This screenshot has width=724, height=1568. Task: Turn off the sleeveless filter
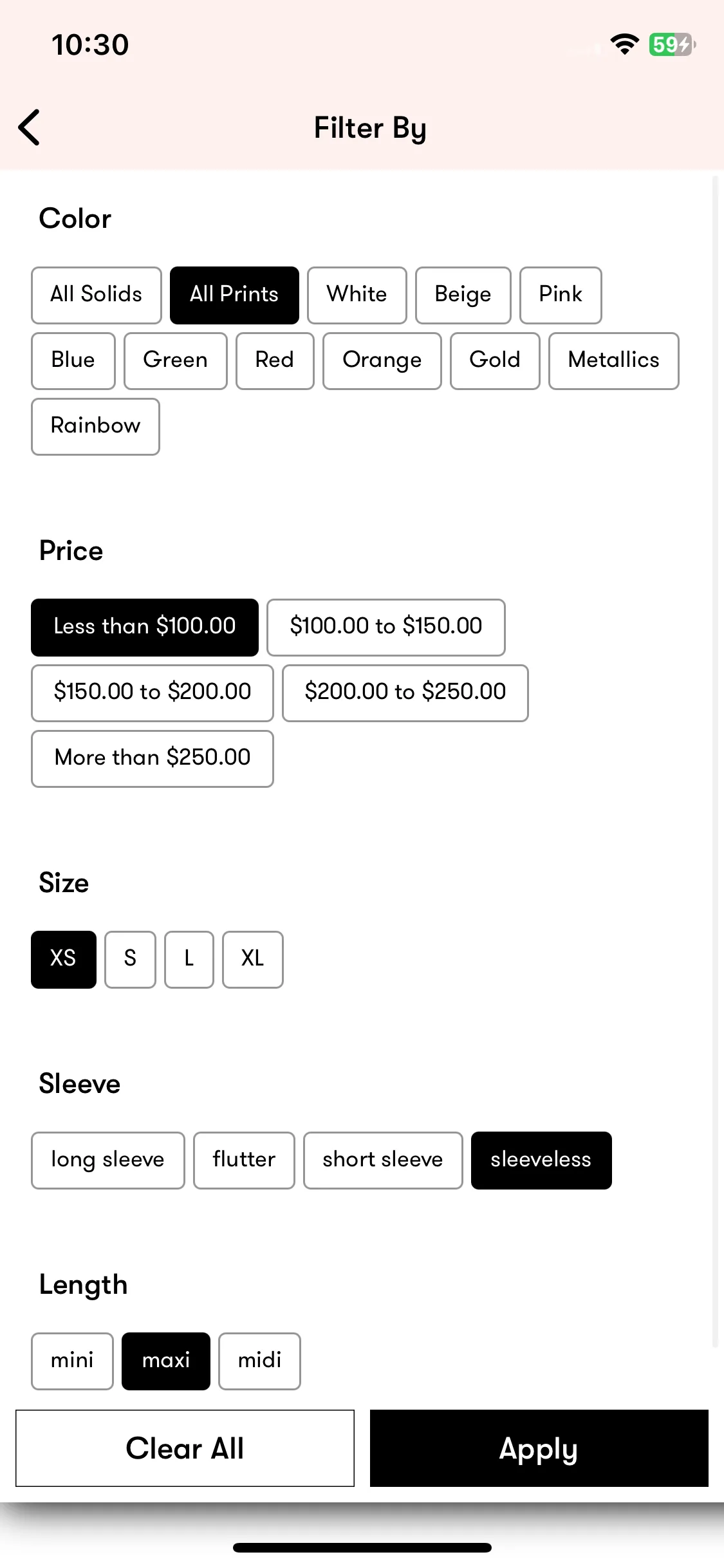tap(541, 1160)
